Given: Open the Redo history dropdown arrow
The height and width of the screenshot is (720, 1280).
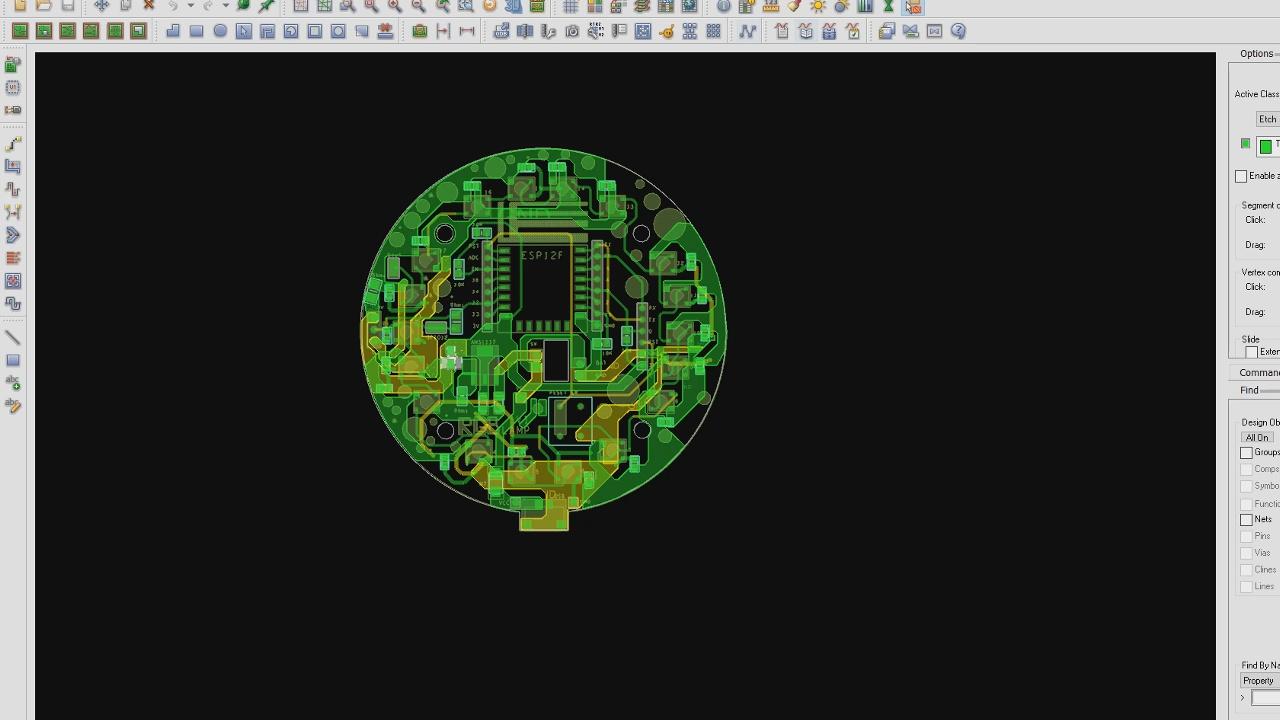Looking at the screenshot, I should click(225, 5).
